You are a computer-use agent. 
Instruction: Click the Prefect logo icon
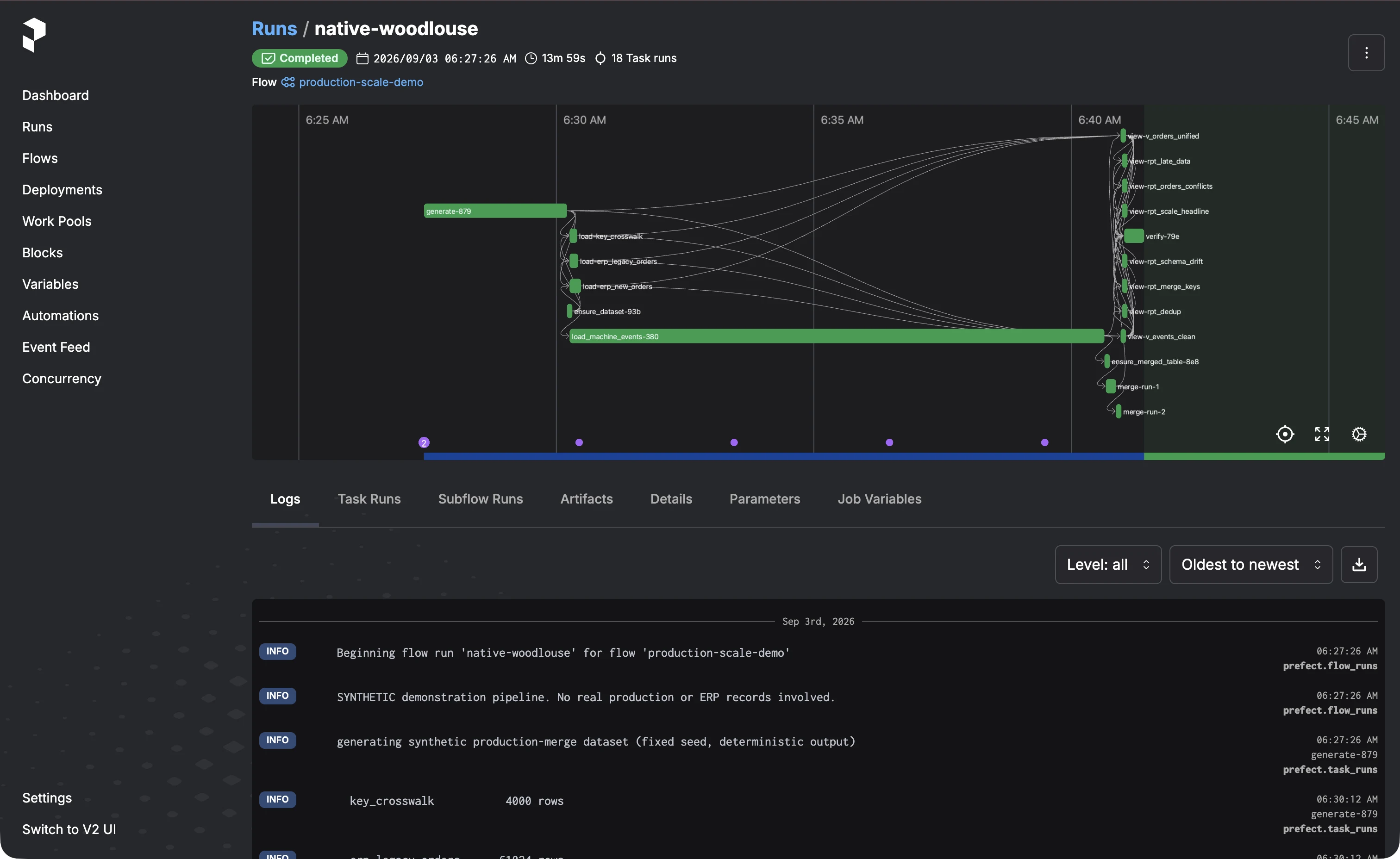click(34, 35)
